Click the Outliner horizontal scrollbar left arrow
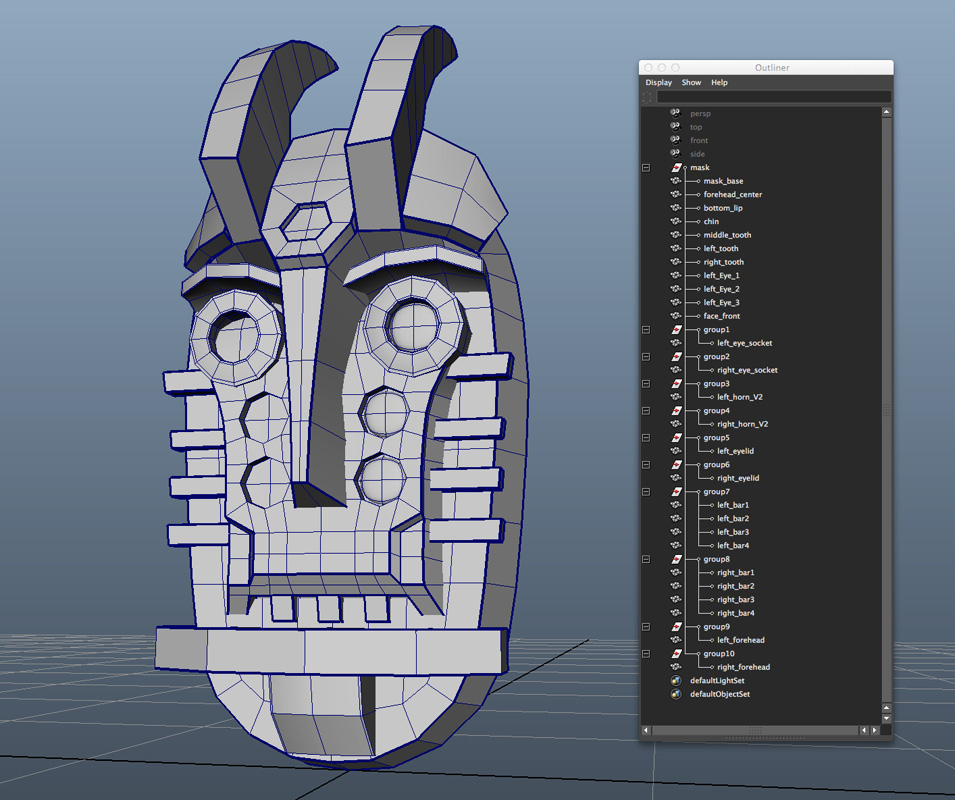 (646, 729)
